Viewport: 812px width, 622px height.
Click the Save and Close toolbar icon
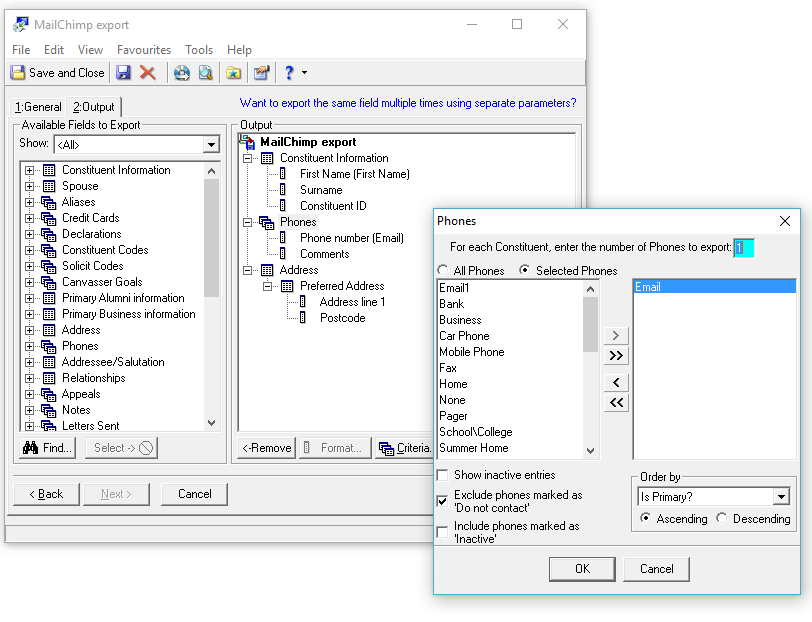pos(18,73)
